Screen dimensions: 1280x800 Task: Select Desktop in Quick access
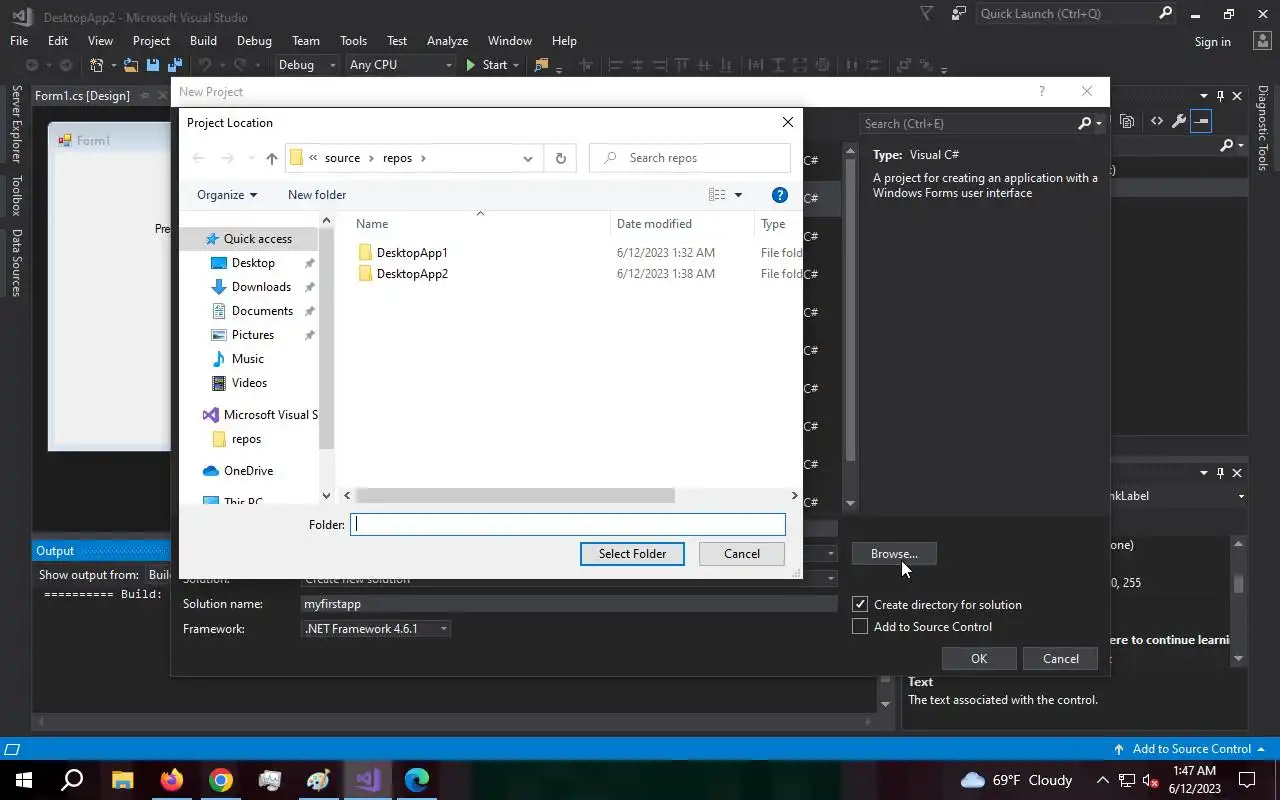pyautogui.click(x=252, y=263)
